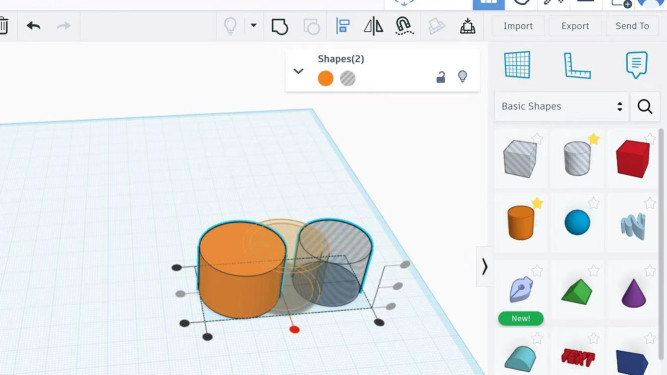Click the Import button
667x375 pixels.
pyautogui.click(x=518, y=26)
